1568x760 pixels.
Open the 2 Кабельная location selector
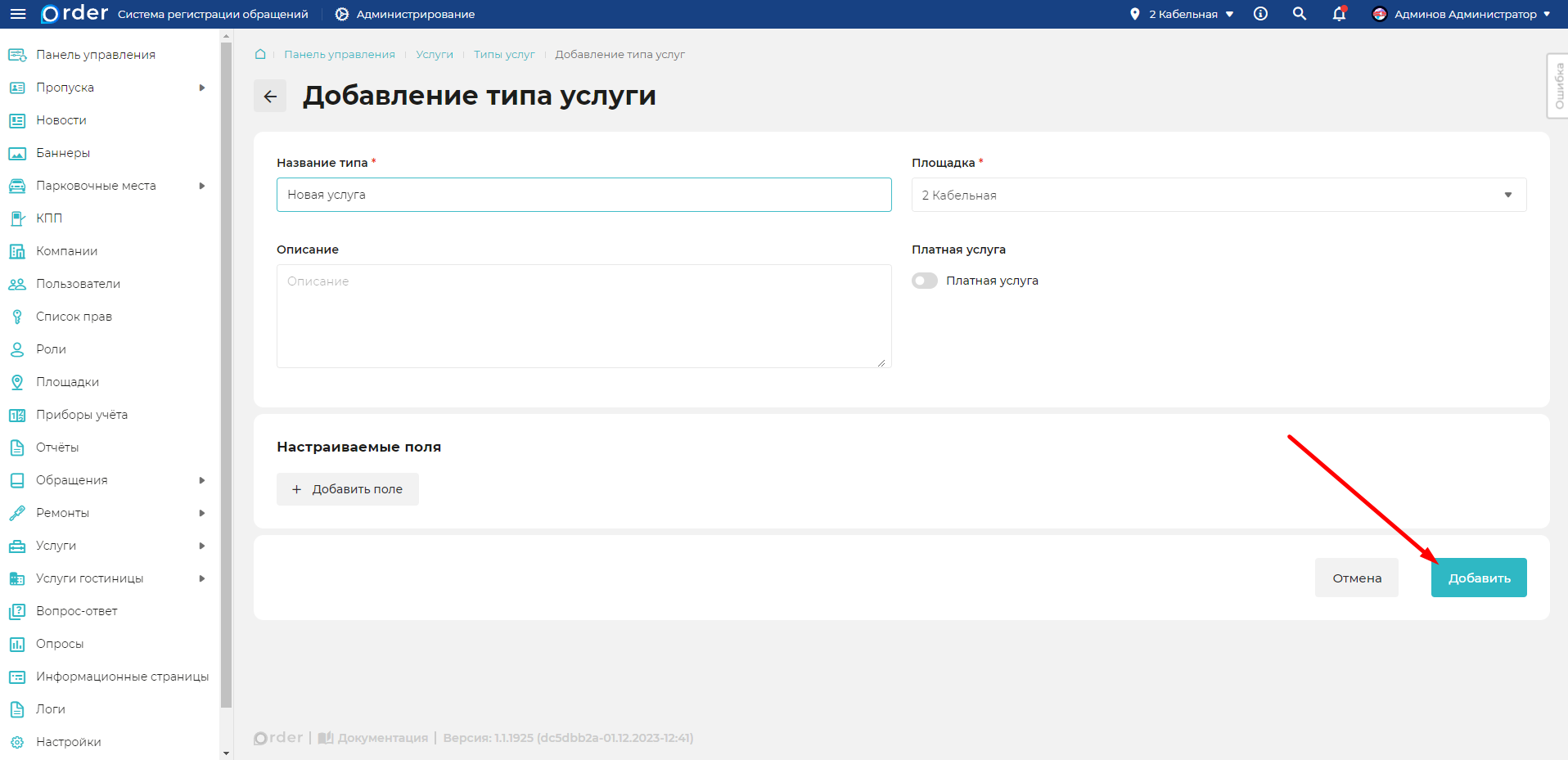1183,14
